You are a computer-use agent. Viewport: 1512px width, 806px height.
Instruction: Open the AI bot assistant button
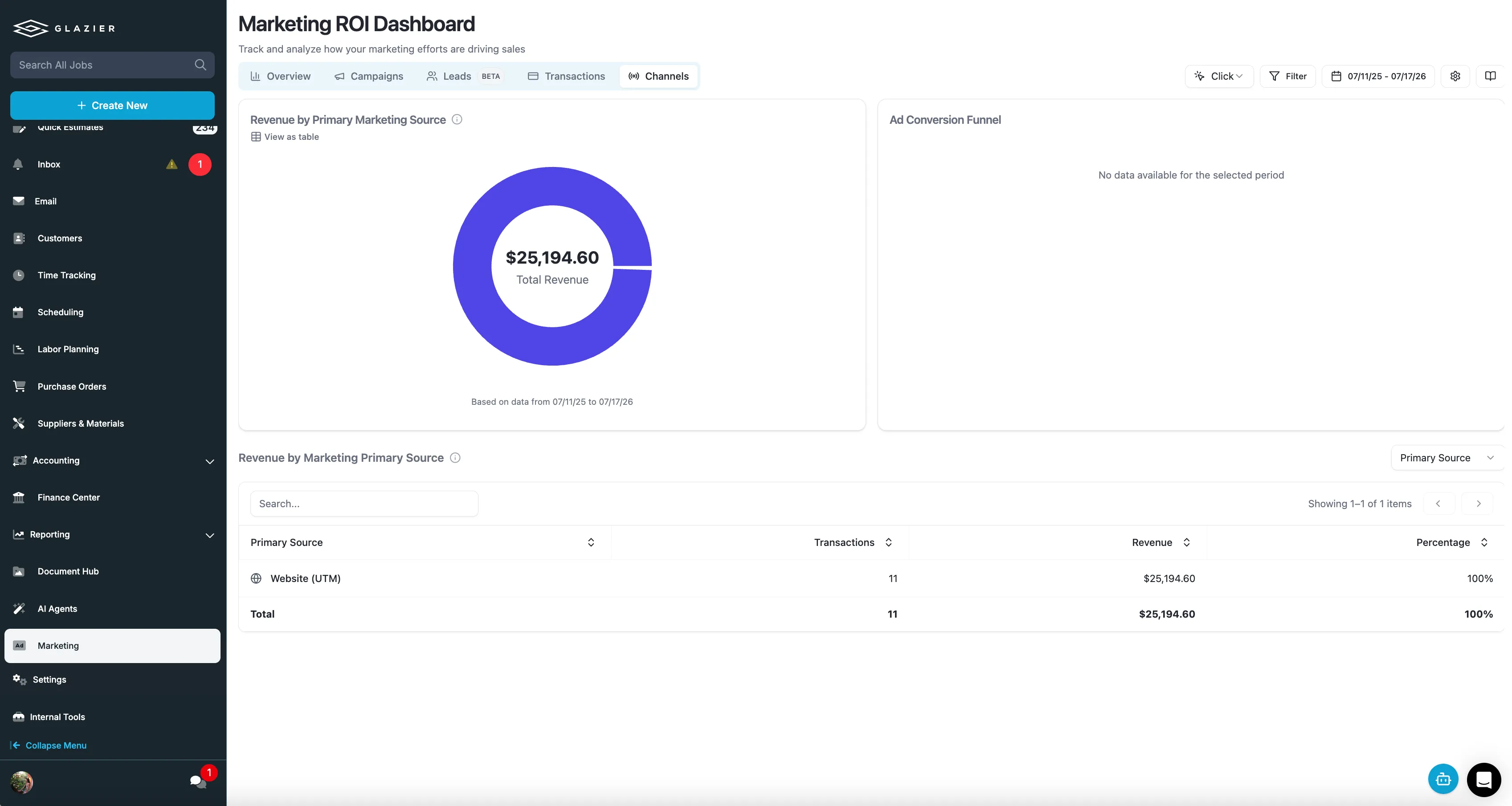[1443, 779]
